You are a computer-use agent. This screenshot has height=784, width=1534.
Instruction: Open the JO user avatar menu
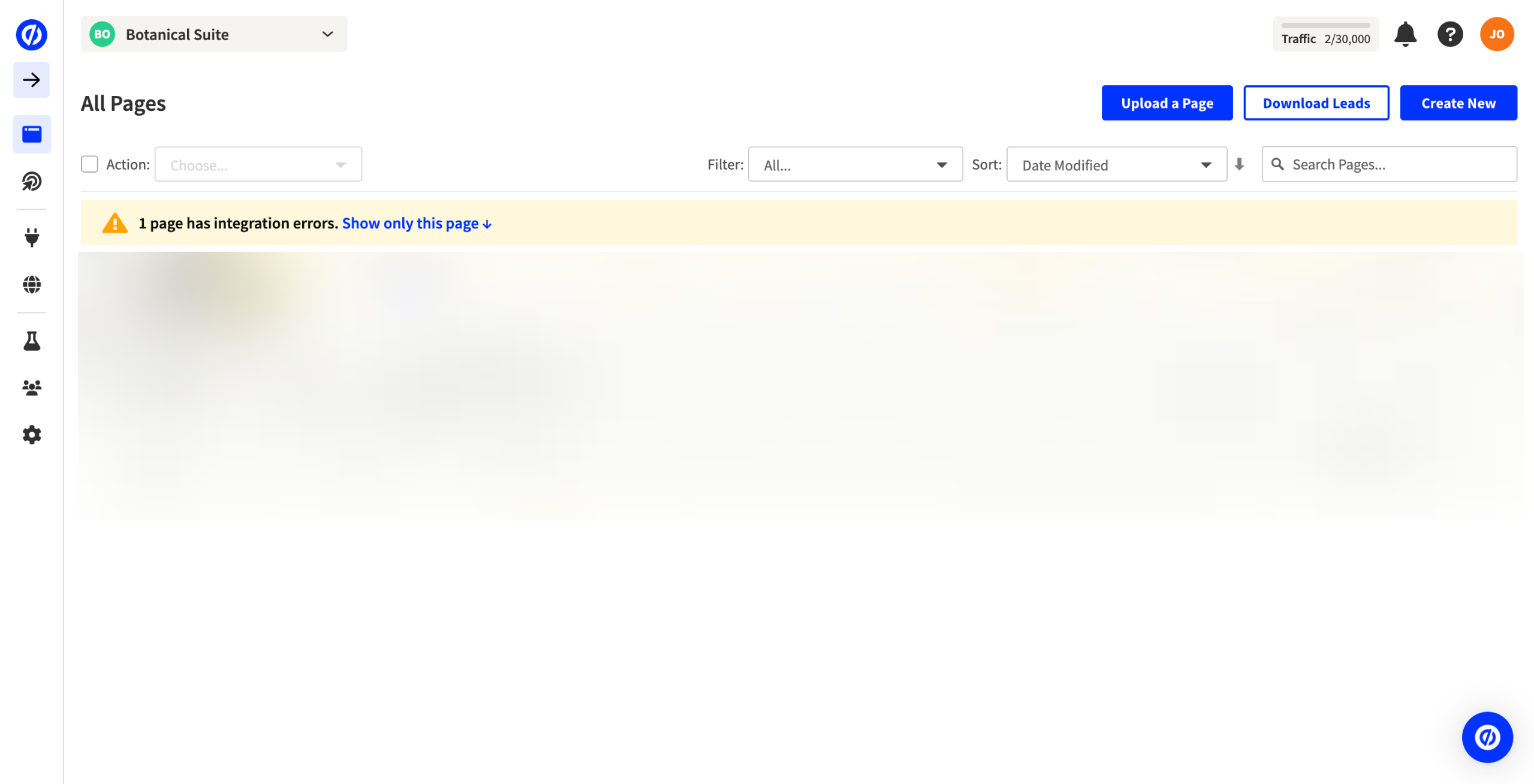point(1496,34)
